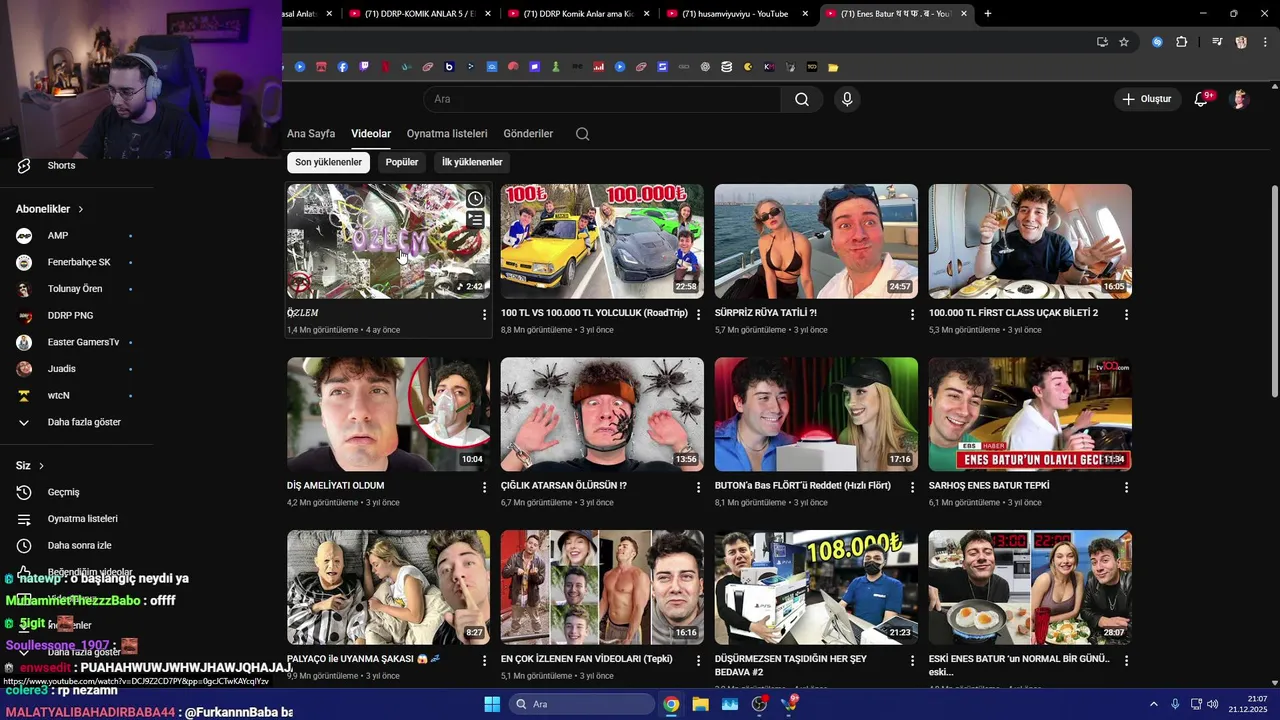The height and width of the screenshot is (720, 1280).
Task: Open options for 100 TL VS 100.000 TL video
Action: click(x=698, y=314)
